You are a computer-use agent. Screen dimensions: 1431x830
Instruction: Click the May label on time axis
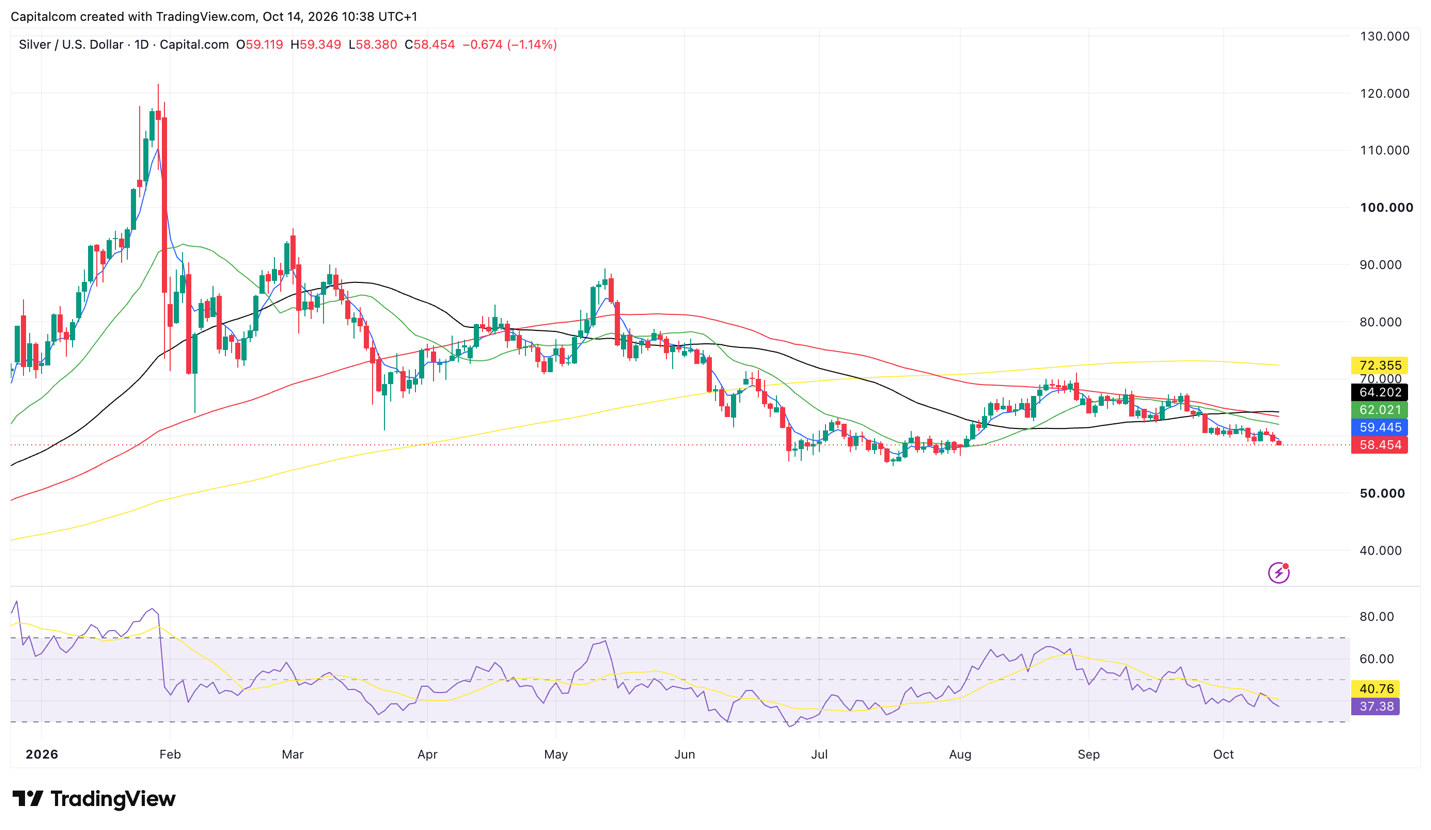[x=557, y=755]
